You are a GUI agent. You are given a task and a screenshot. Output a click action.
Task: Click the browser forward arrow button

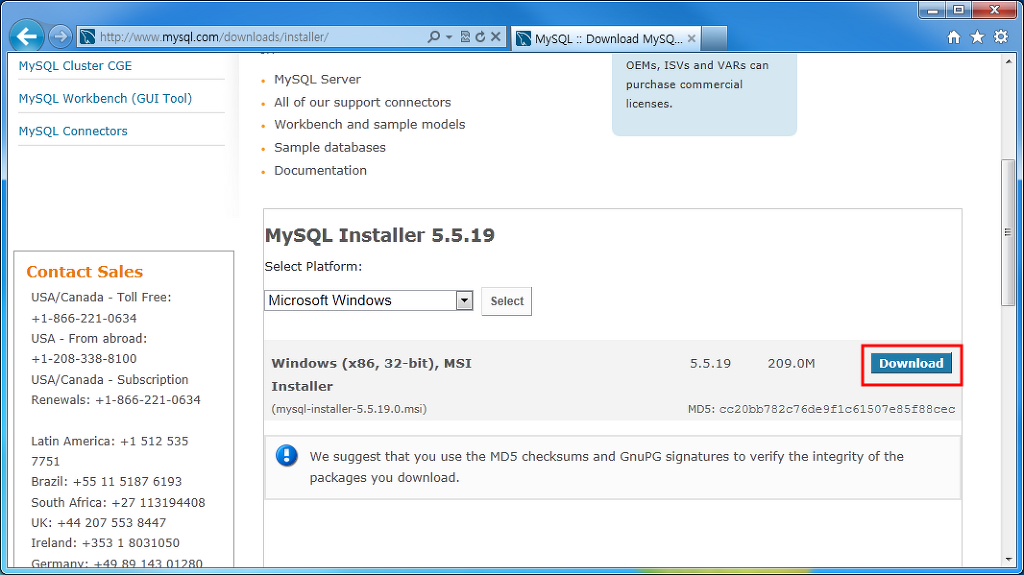click(60, 37)
